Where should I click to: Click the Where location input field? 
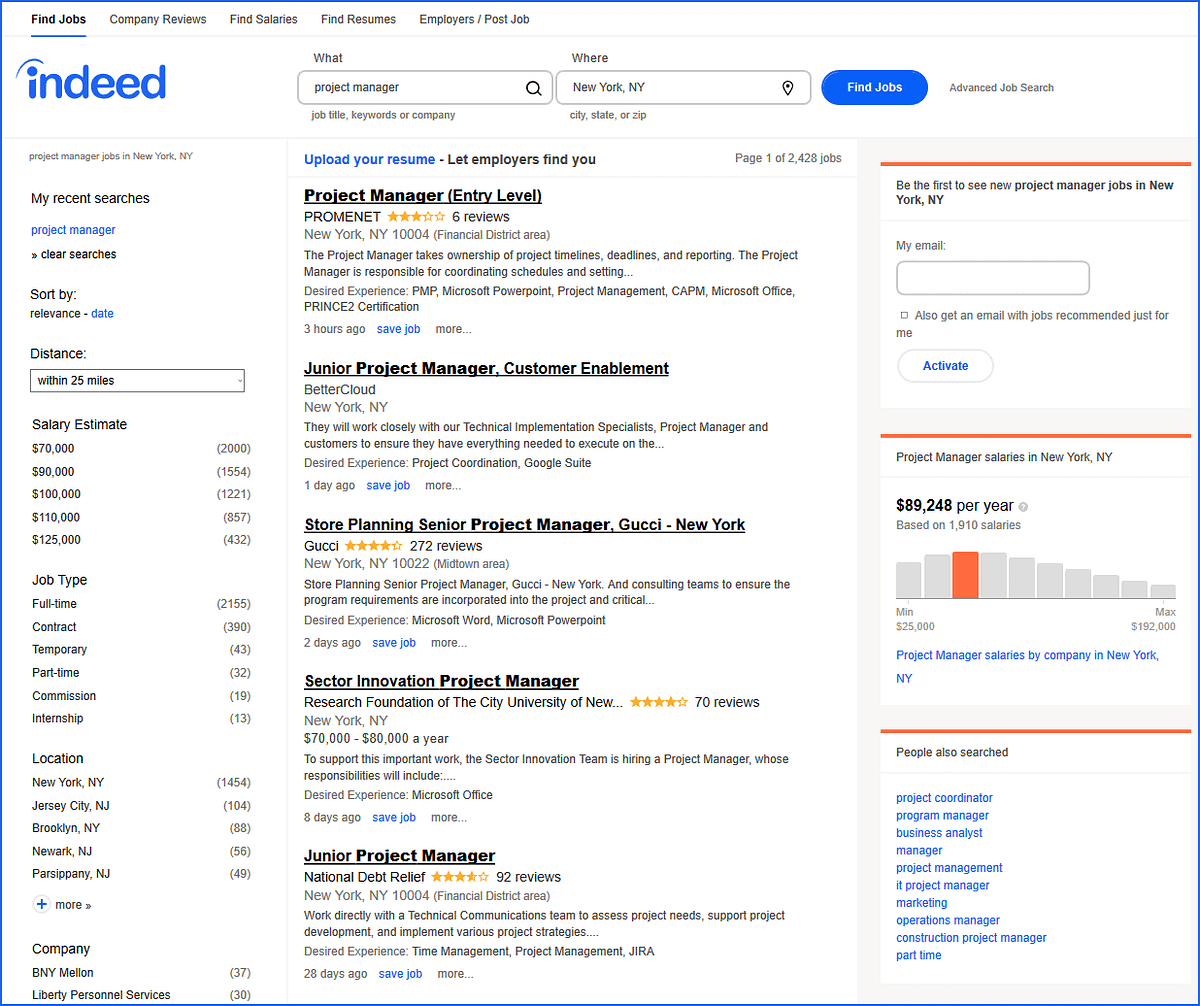683,88
